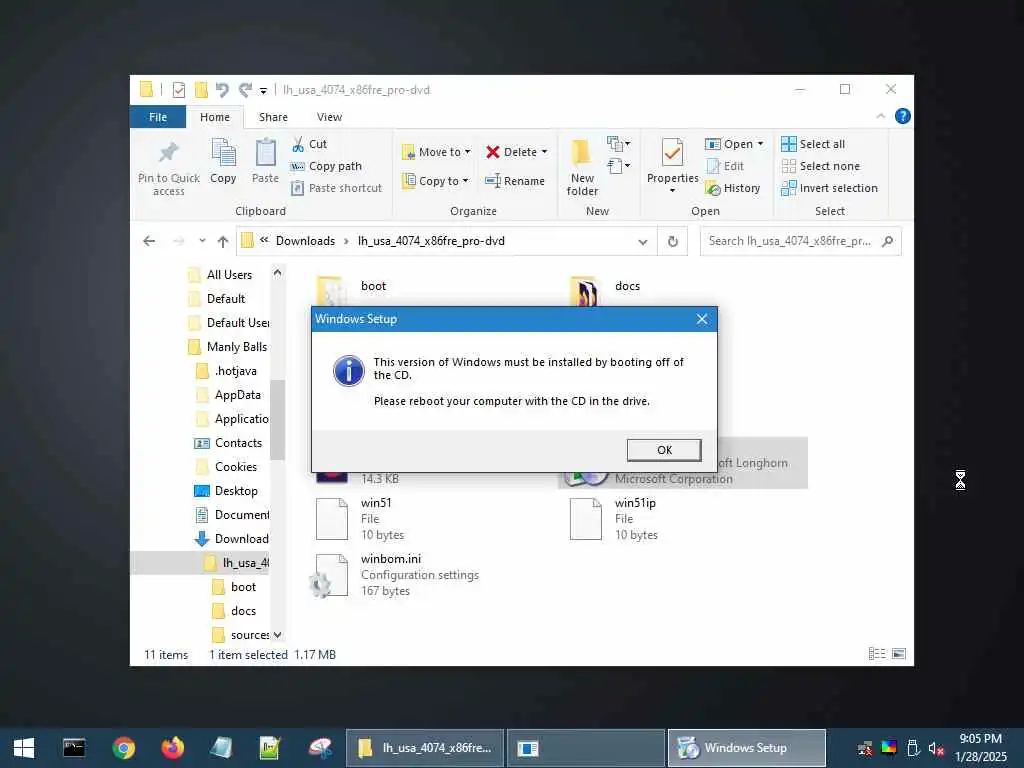Open the Windows Start menu
Viewport: 1024px width, 768px height.
point(24,748)
